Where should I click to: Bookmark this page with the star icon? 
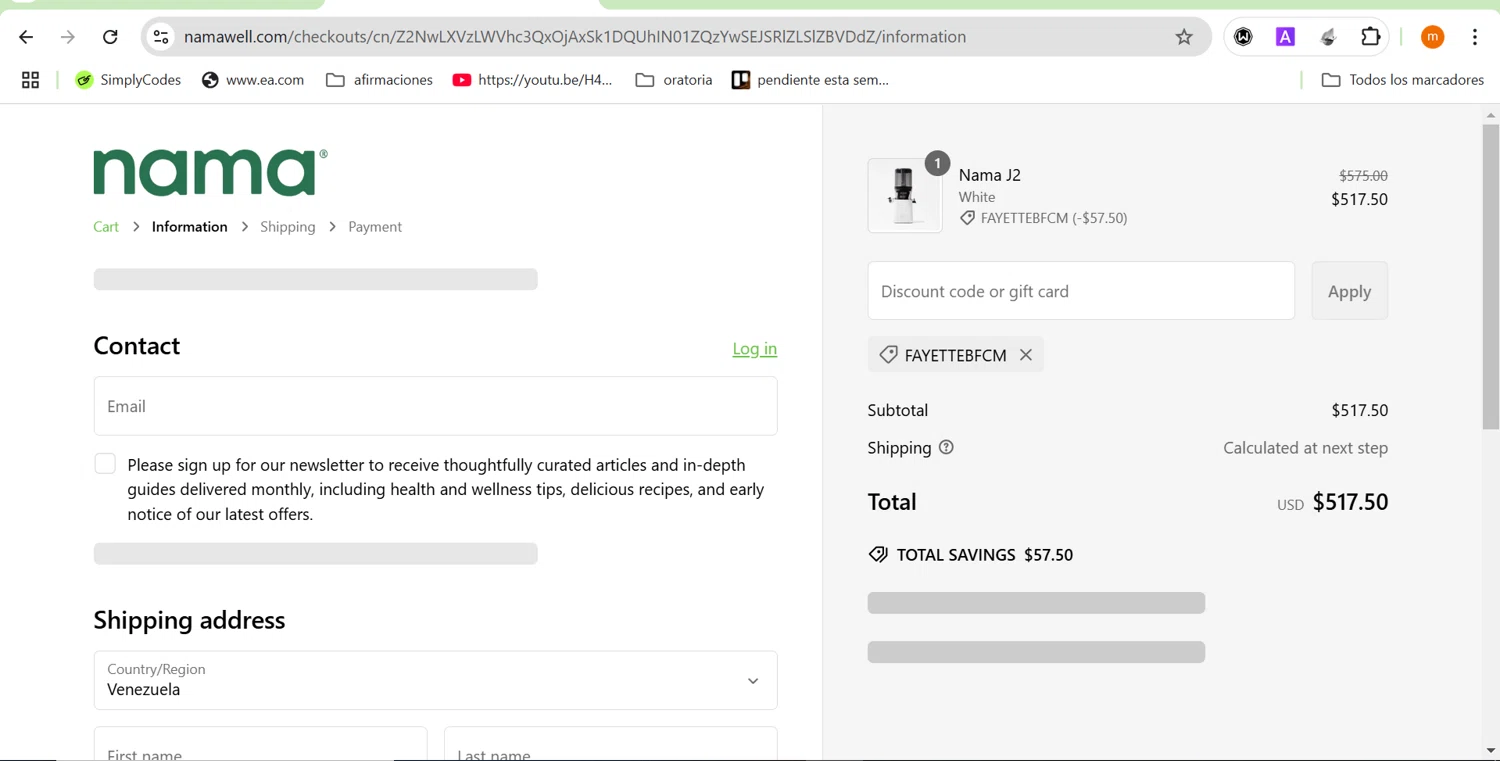(1184, 37)
